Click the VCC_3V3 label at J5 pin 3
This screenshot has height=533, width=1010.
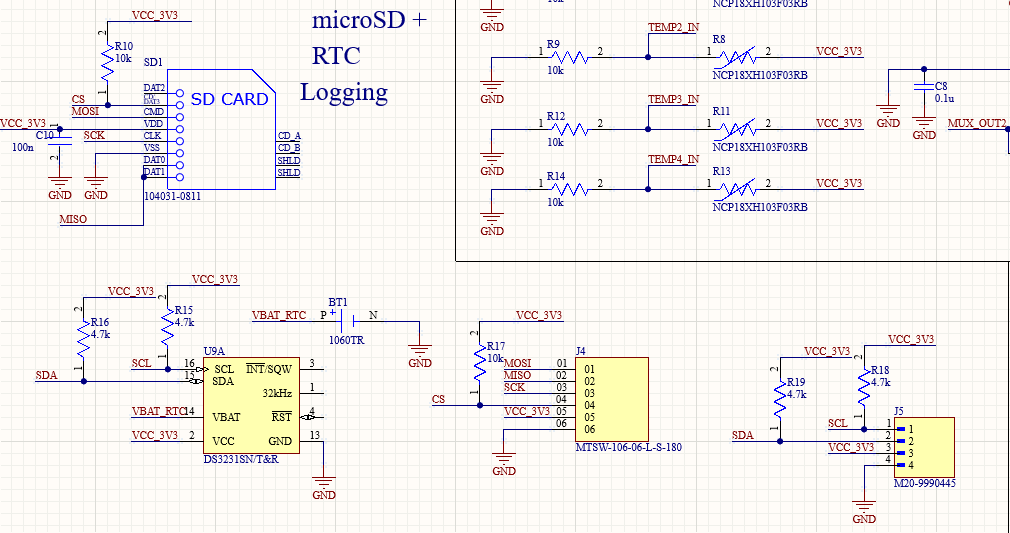851,447
